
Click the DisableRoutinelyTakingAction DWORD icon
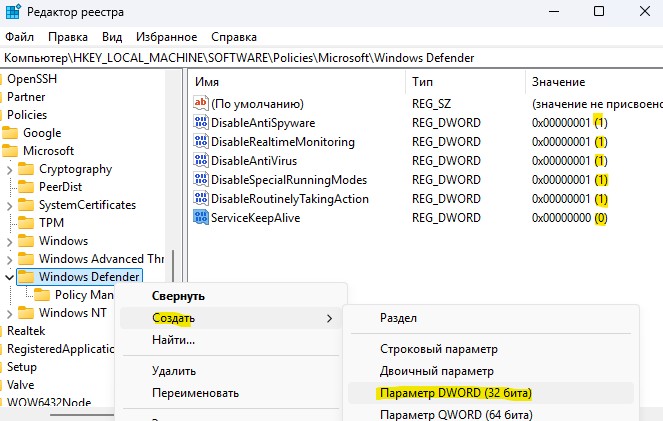[x=201, y=198]
